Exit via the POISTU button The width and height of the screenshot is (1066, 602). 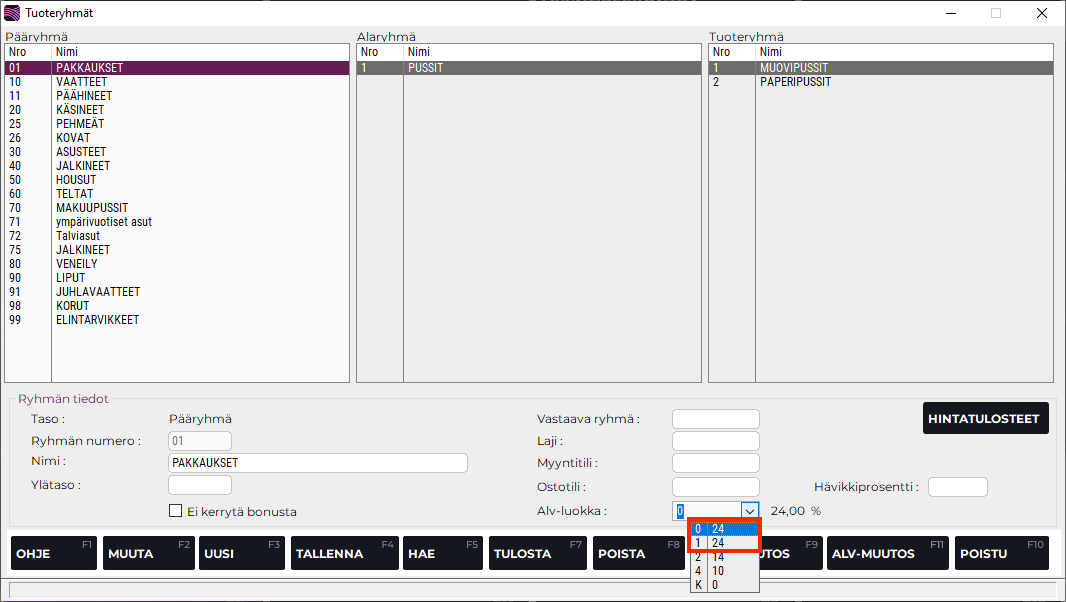tap(1001, 553)
